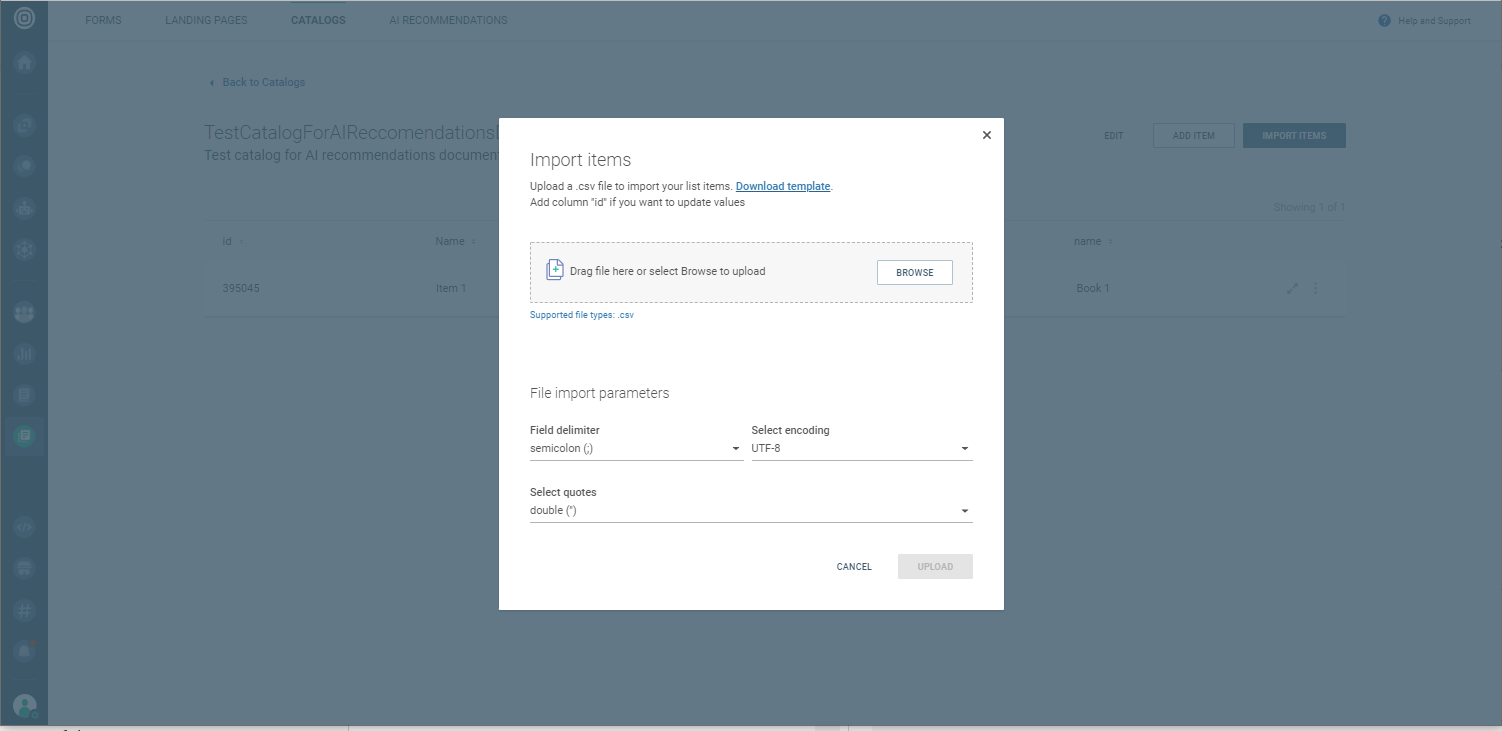This screenshot has width=1502, height=731.
Task: Expand the Select encoding dropdown
Action: (860, 449)
